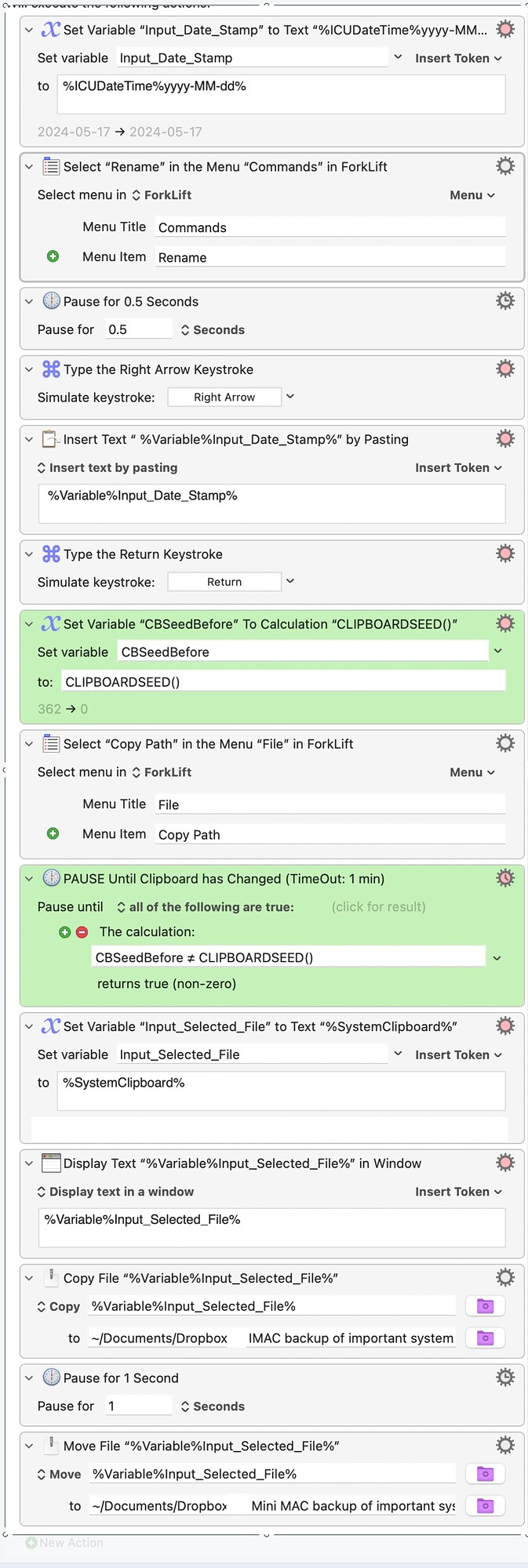The height and width of the screenshot is (1568, 528).
Task: Click purple folder button beside Move destination path
Action: pos(486,1506)
